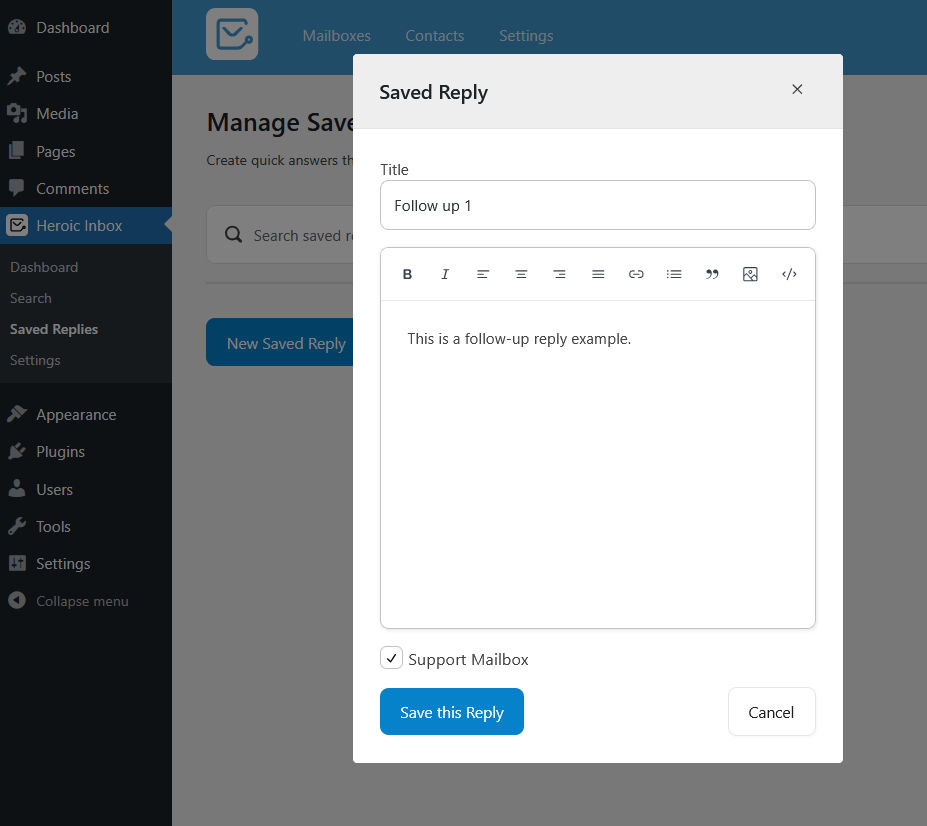
Task: Click the Pages menu label
Action: coord(56,151)
